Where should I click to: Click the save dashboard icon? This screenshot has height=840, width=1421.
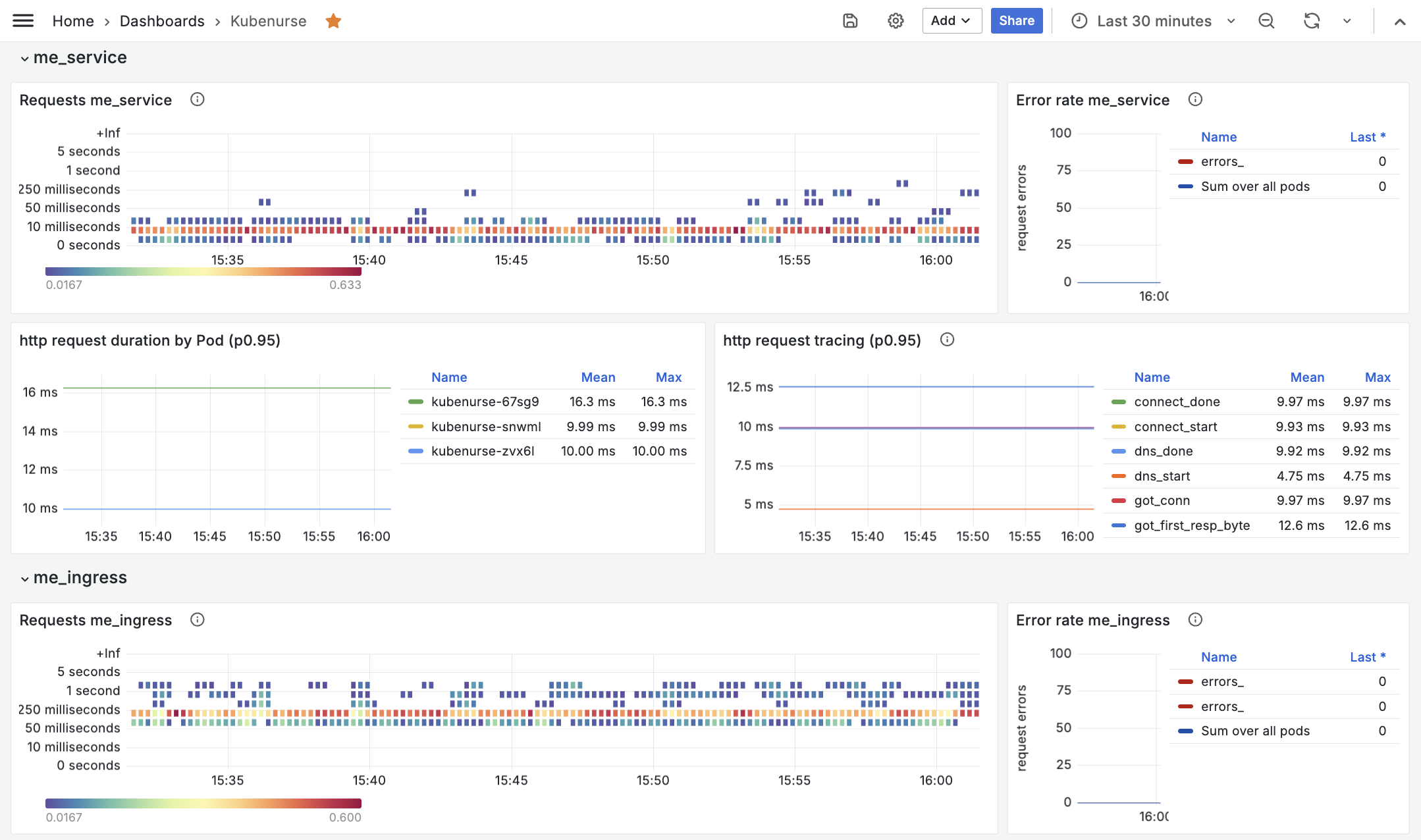point(850,21)
